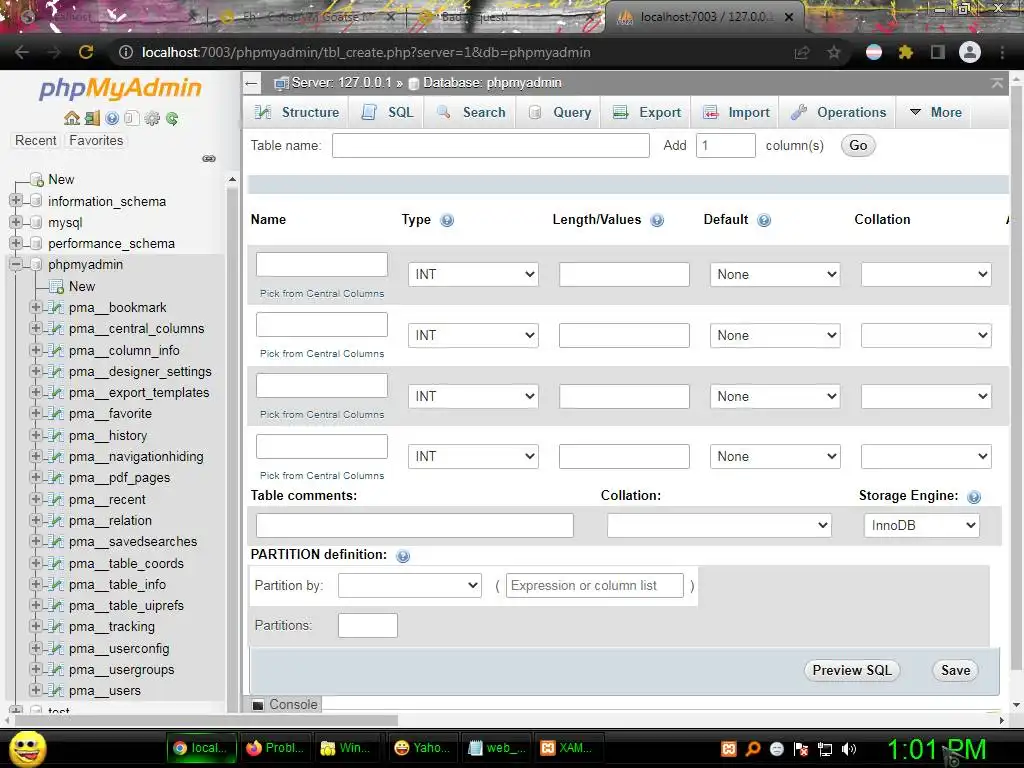Expand the mysql database node
The width and height of the screenshot is (1024, 768).
pyautogui.click(x=16, y=222)
